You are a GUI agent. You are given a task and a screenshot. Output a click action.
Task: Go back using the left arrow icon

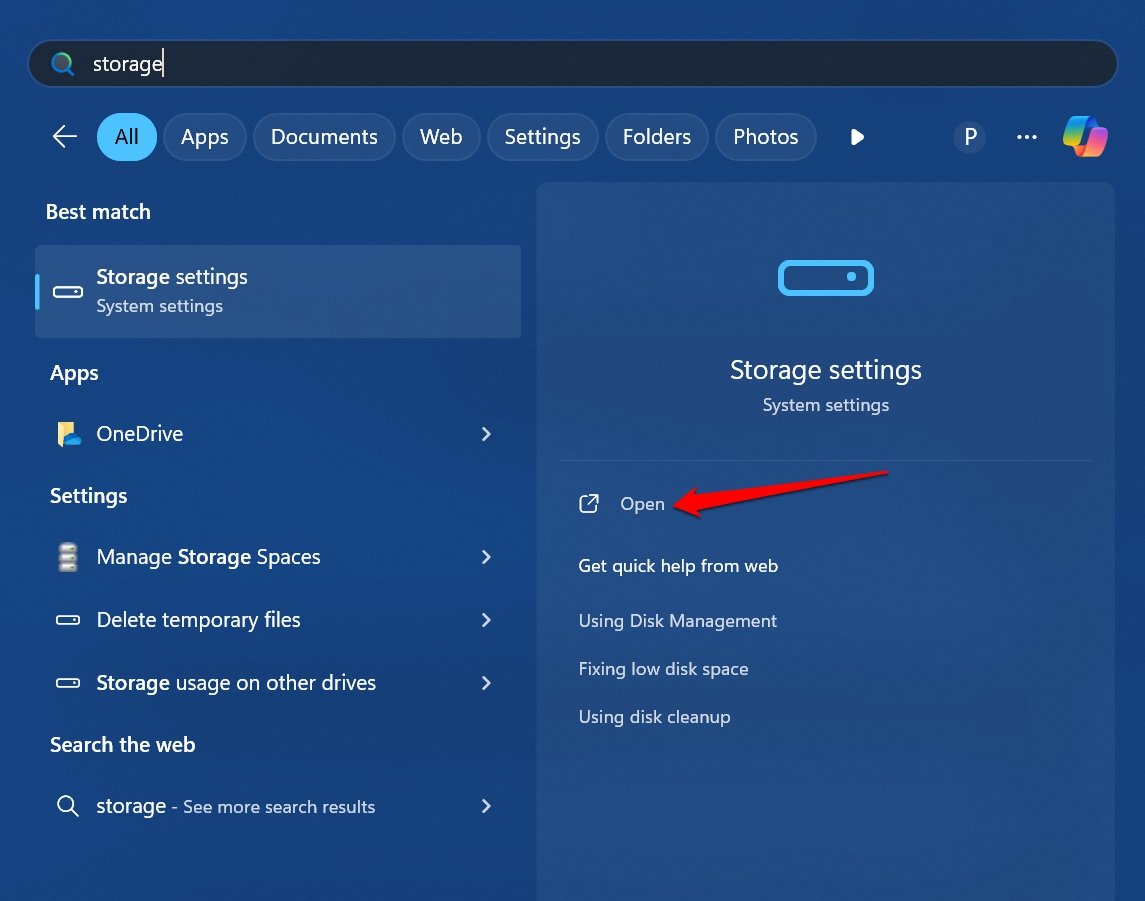click(65, 137)
